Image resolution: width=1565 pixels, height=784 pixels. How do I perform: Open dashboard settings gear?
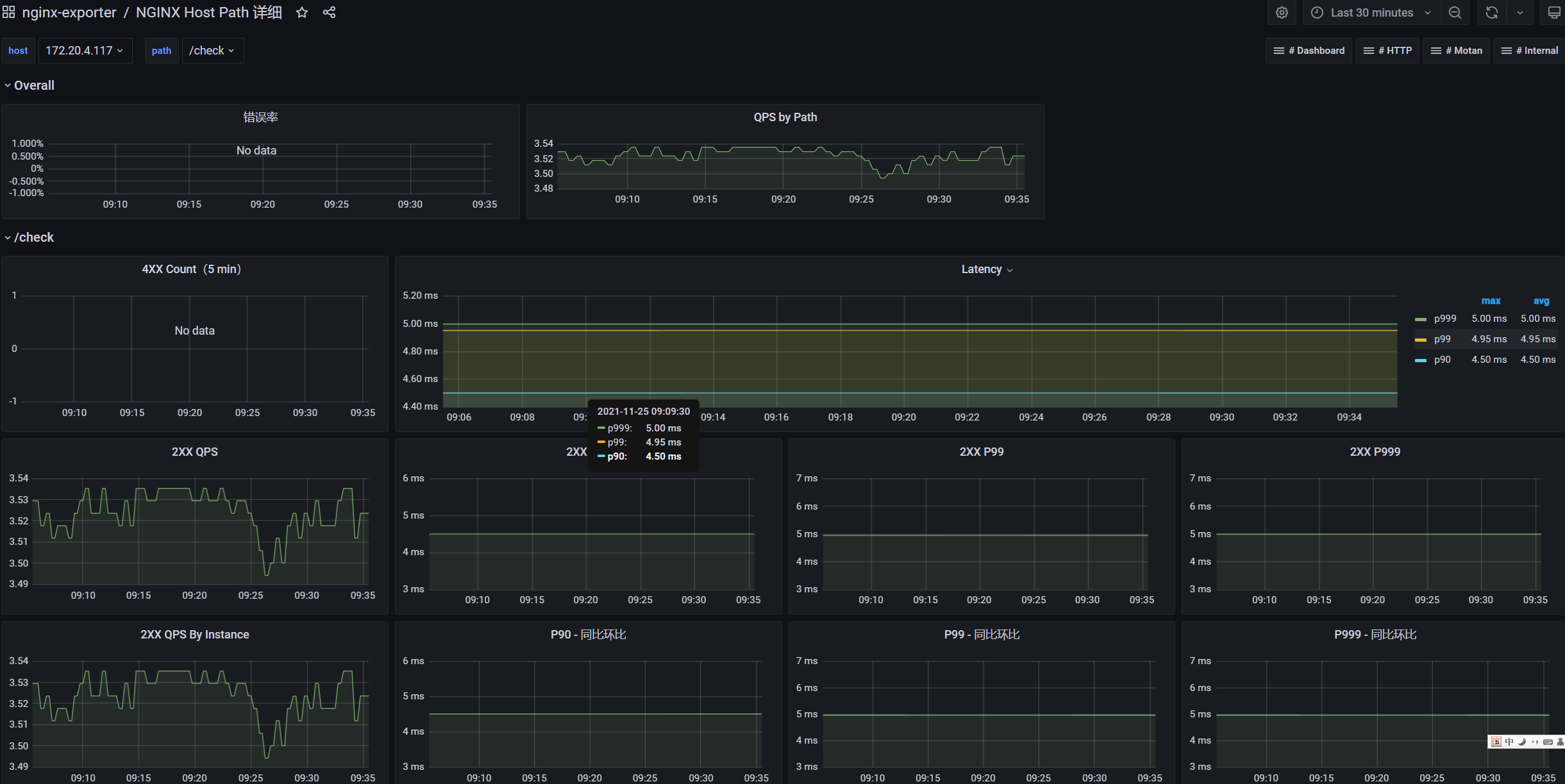[x=1282, y=13]
